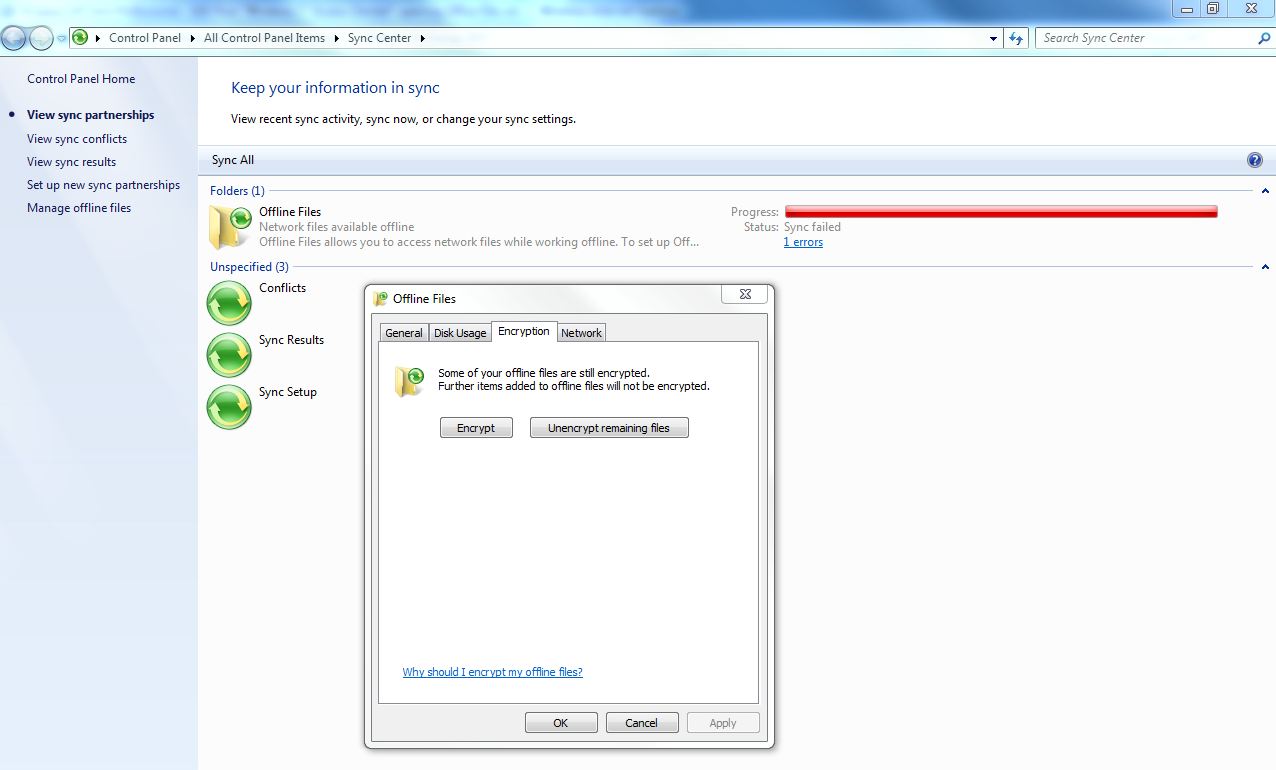Screen dimensions: 1276x770
Task: Click the Sync Center icon in the breadcrumb bar
Action: [80, 37]
